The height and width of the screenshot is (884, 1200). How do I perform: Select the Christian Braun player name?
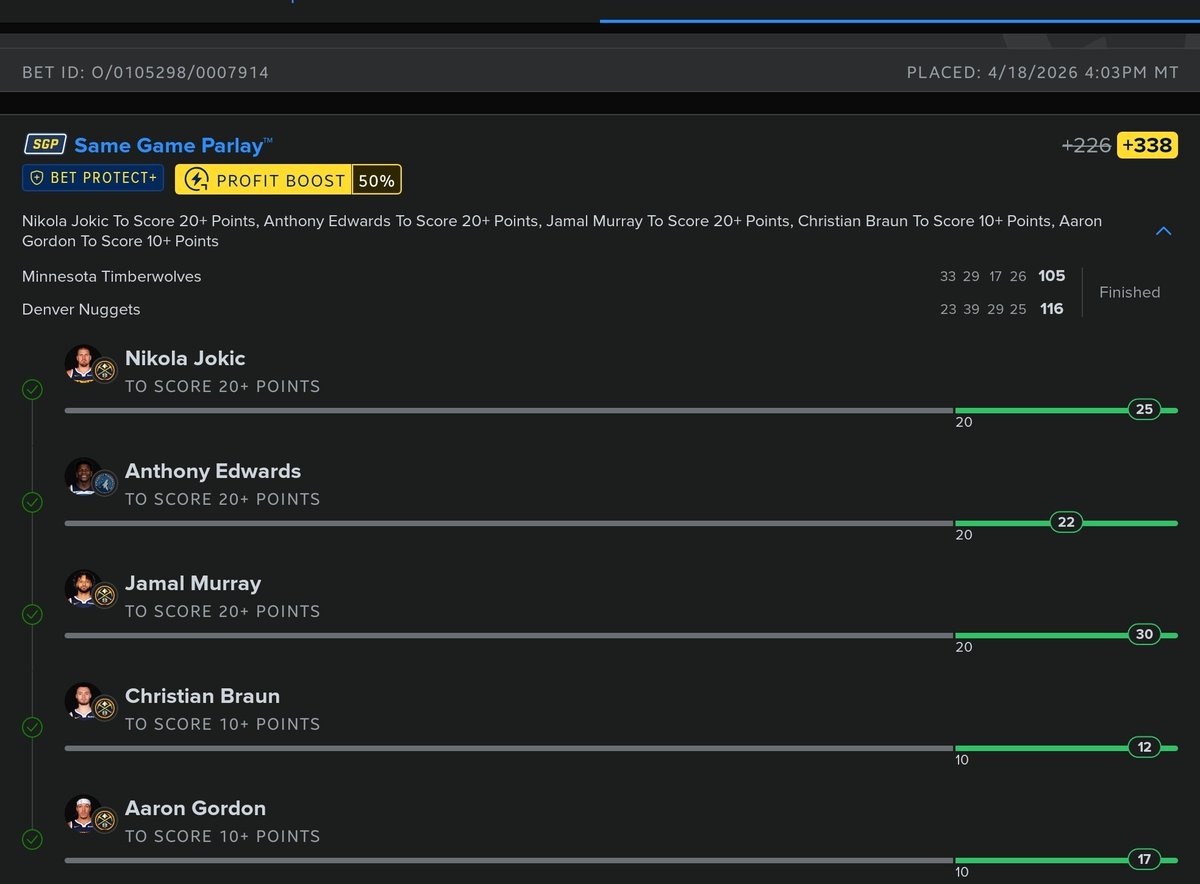(x=202, y=696)
